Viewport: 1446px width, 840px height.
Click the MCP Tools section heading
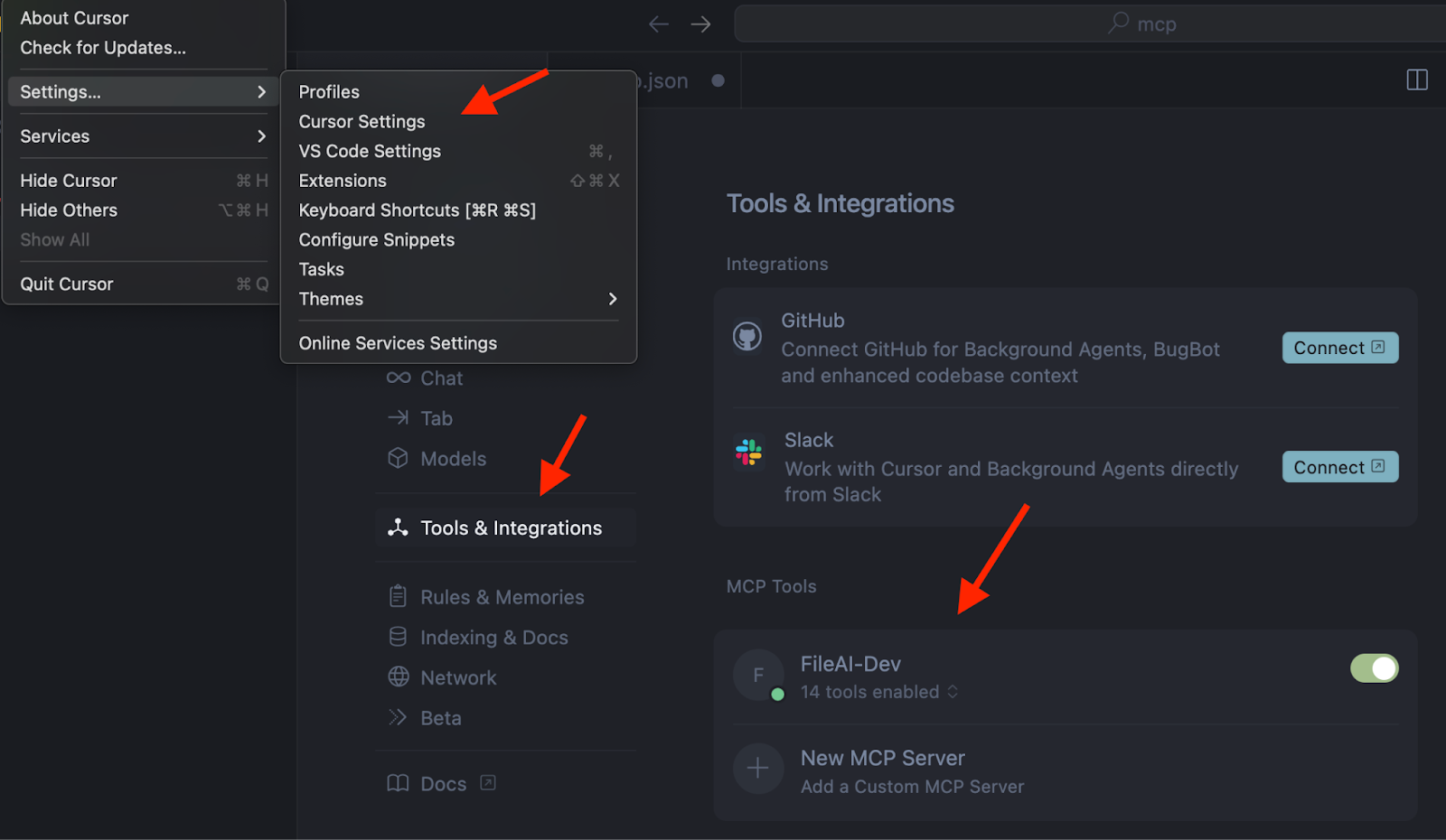pyautogui.click(x=771, y=586)
